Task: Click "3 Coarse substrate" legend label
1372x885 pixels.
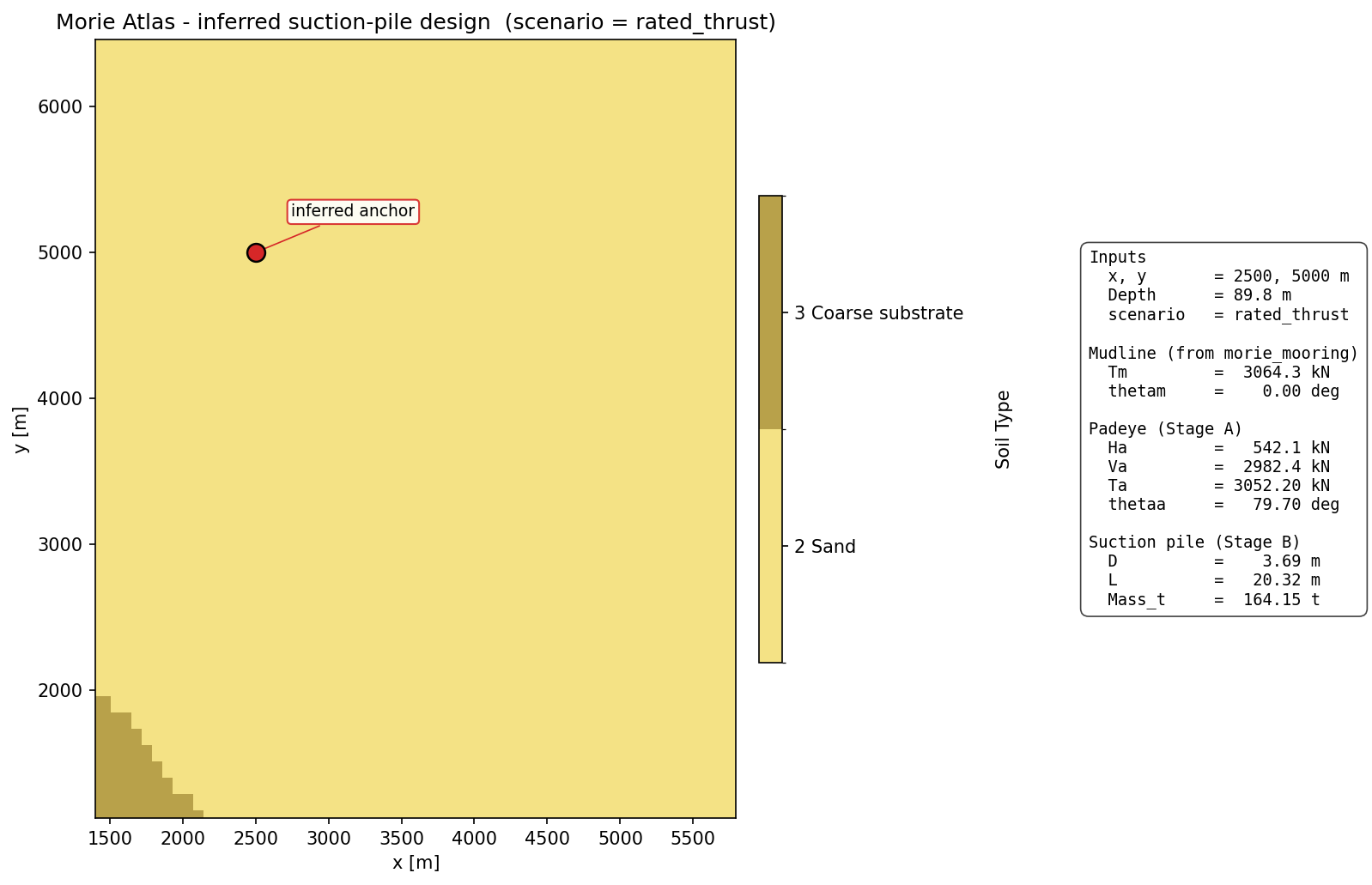Action: click(x=878, y=313)
